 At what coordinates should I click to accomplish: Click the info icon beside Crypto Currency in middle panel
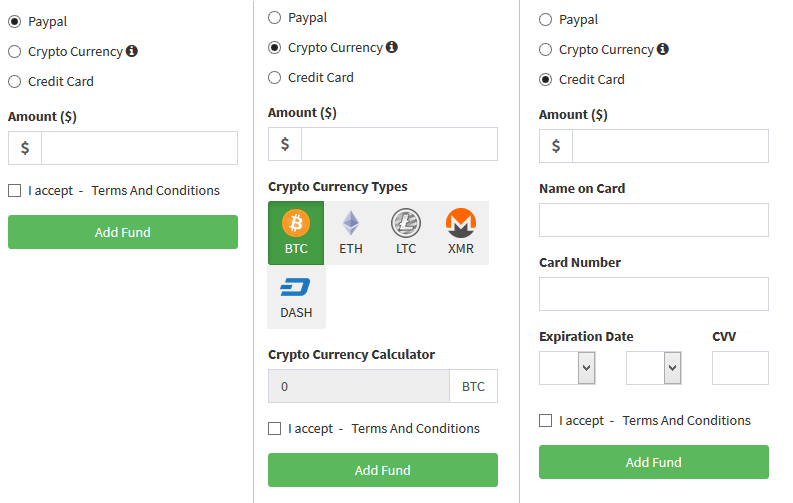[x=392, y=47]
